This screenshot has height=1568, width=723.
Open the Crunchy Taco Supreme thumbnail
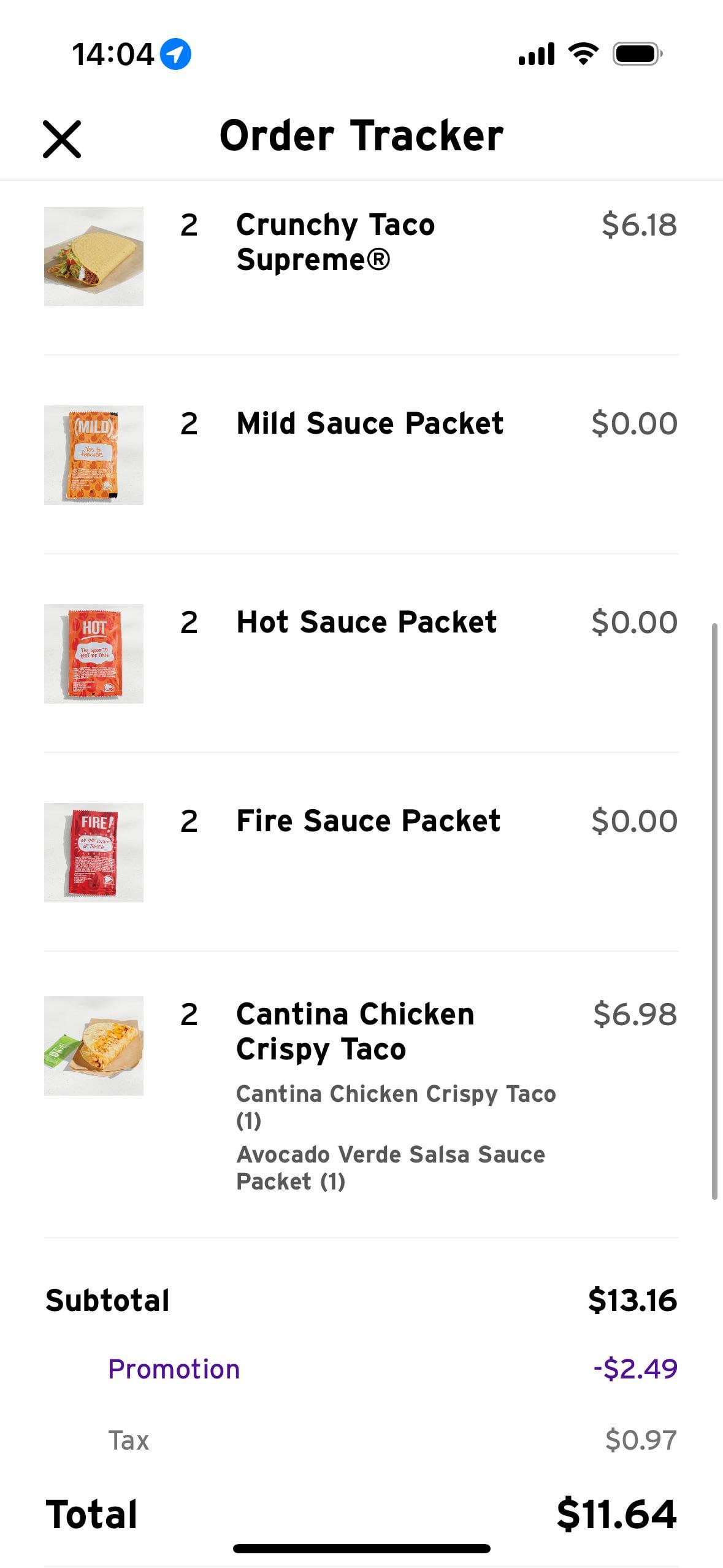click(94, 256)
